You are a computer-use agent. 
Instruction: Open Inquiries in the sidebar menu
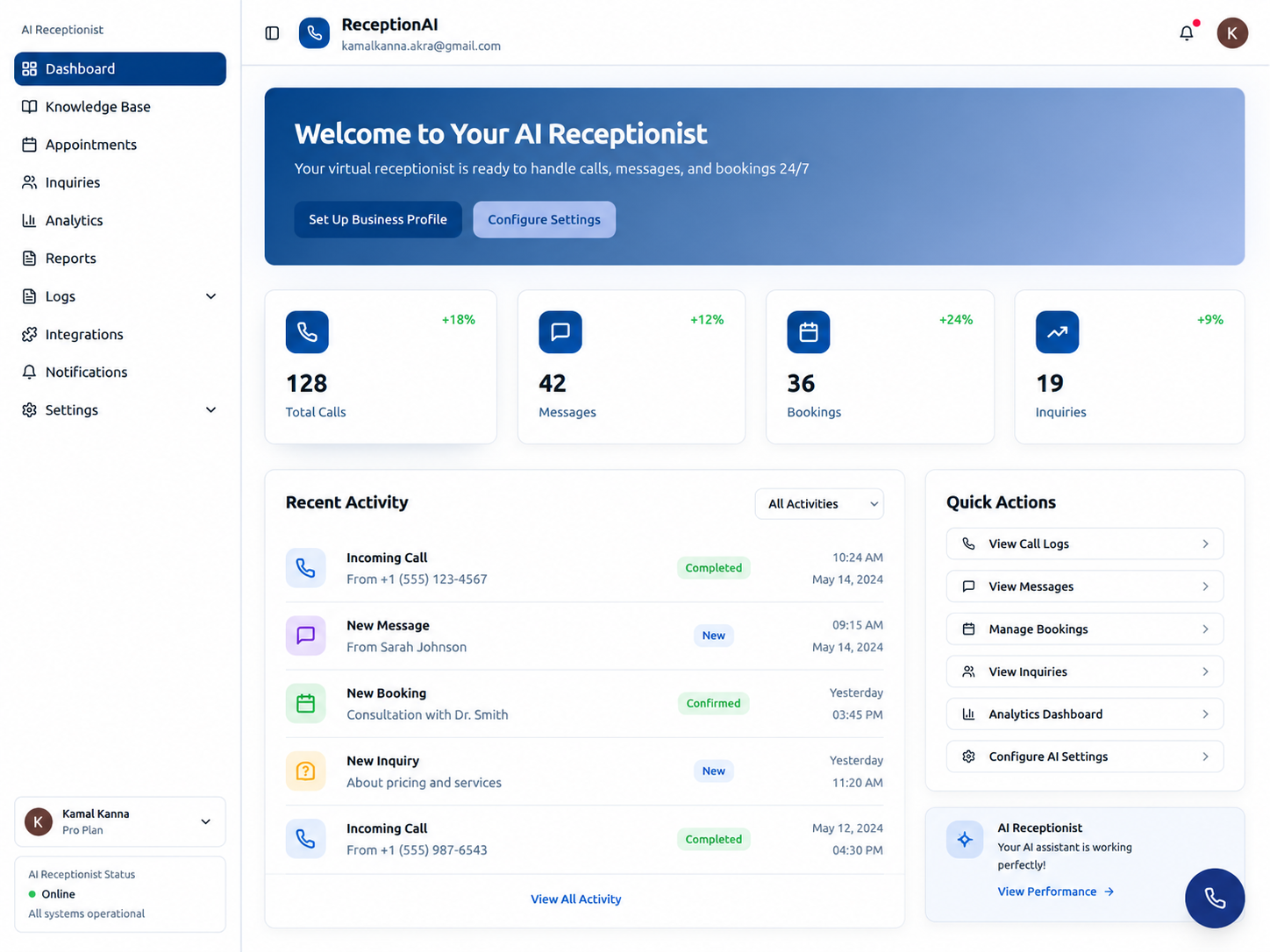point(120,182)
